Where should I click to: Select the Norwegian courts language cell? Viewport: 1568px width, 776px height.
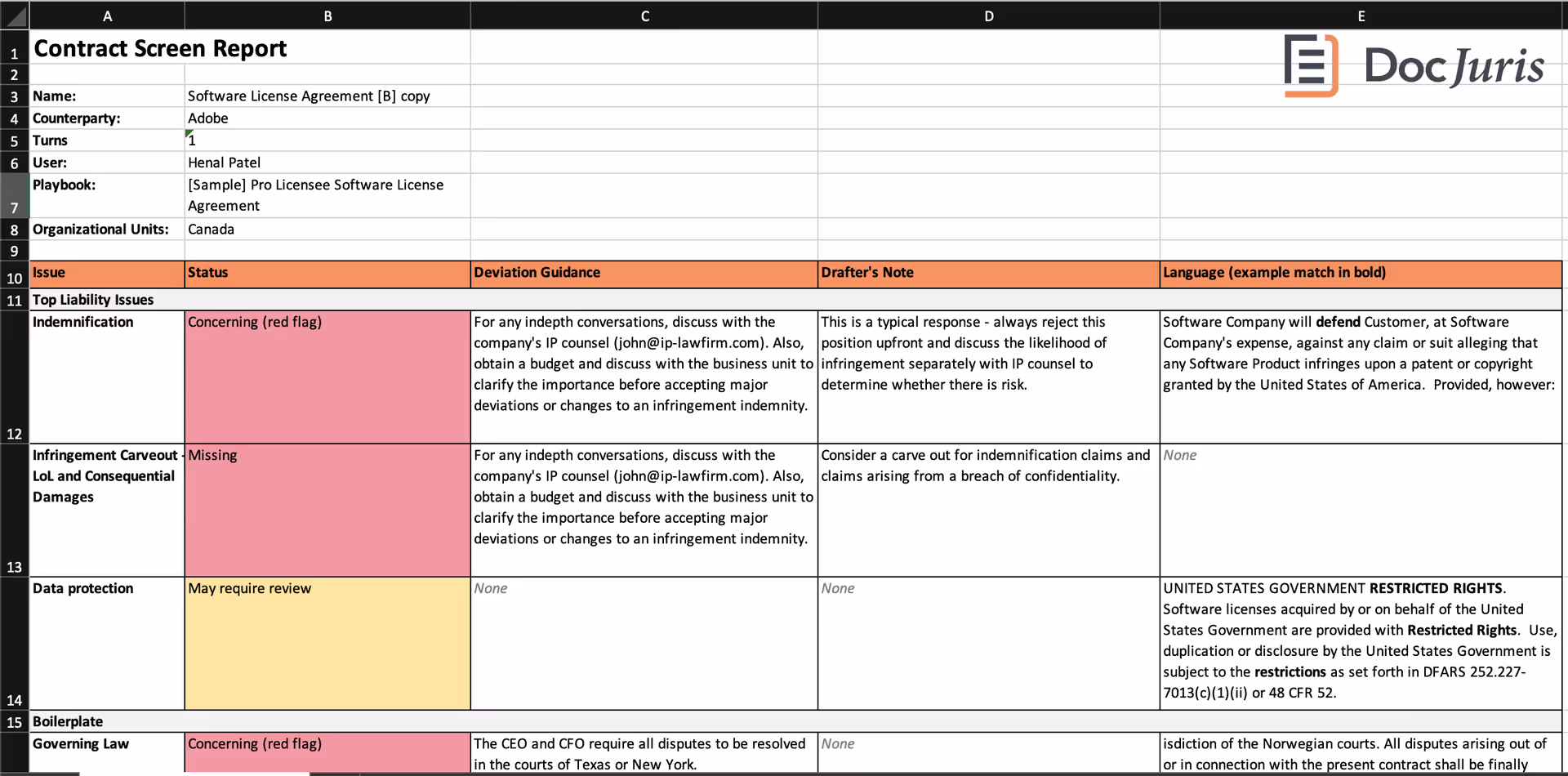[1361, 752]
